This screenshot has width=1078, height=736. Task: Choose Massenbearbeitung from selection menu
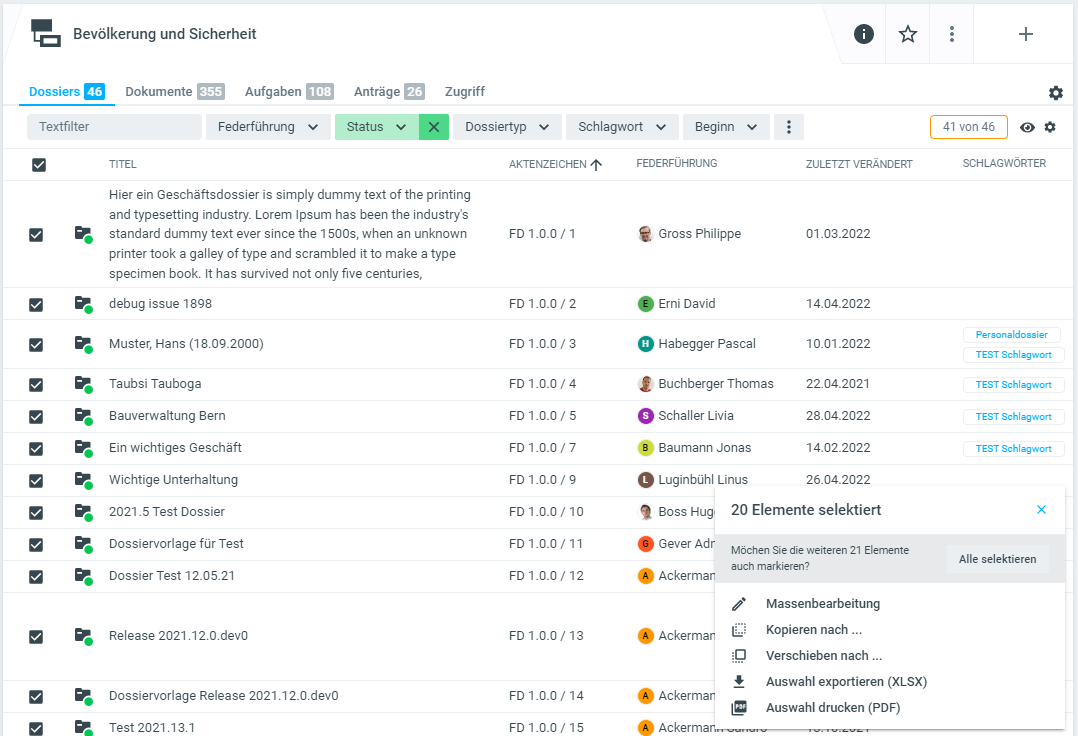click(822, 604)
